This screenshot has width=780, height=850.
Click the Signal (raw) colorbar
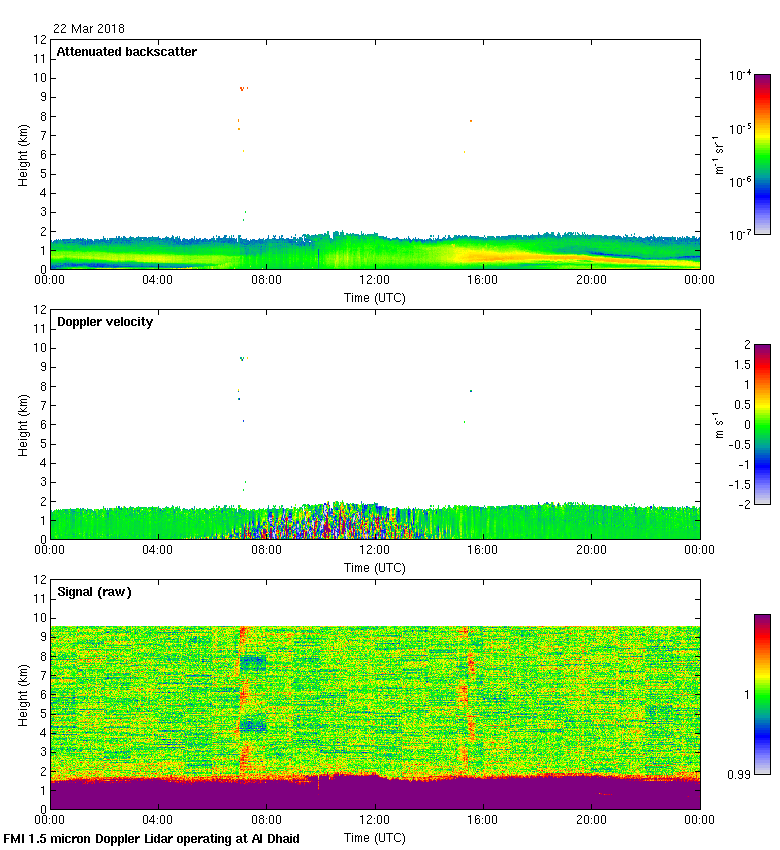762,694
